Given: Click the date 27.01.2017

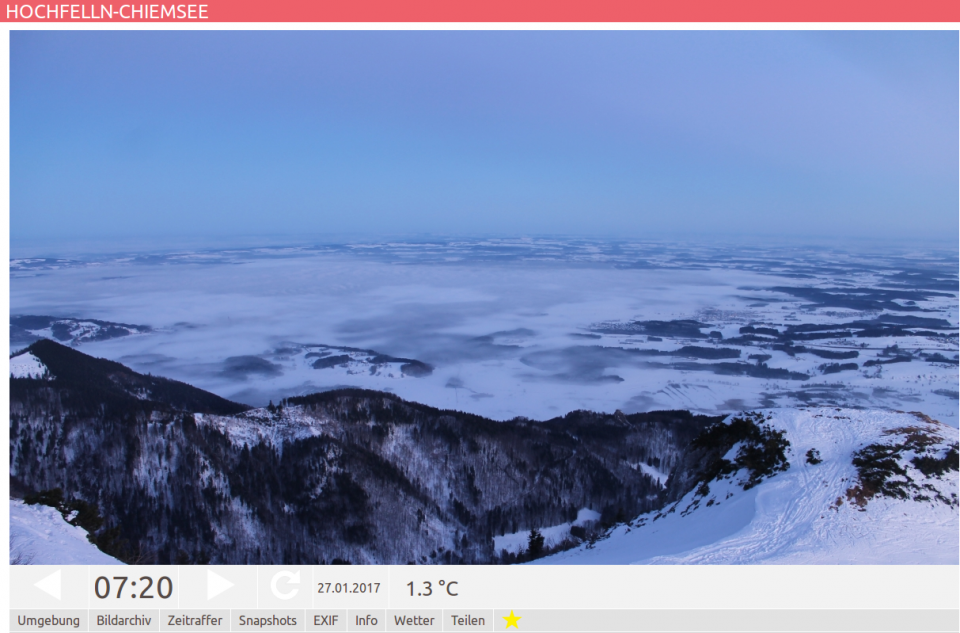Looking at the screenshot, I should tap(349, 588).
